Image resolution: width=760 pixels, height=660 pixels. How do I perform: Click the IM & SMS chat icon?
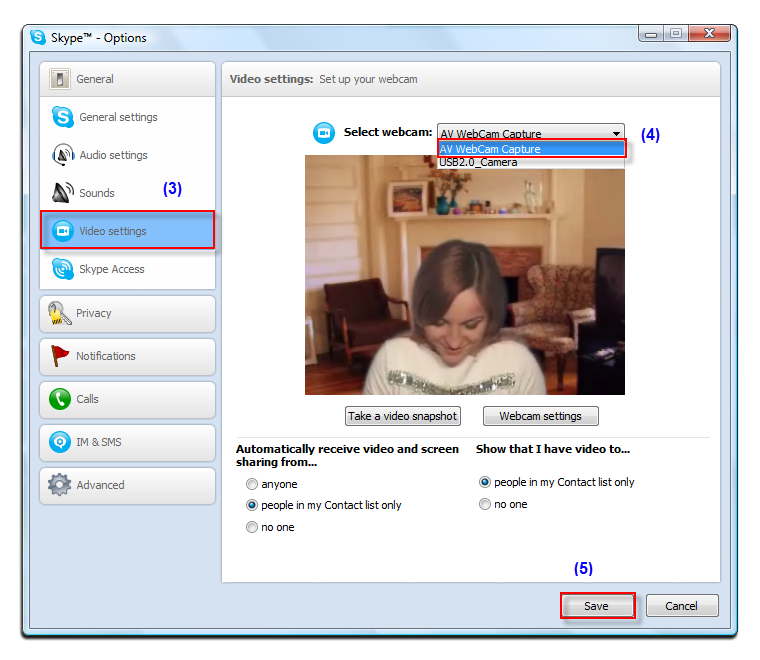pyautogui.click(x=60, y=442)
